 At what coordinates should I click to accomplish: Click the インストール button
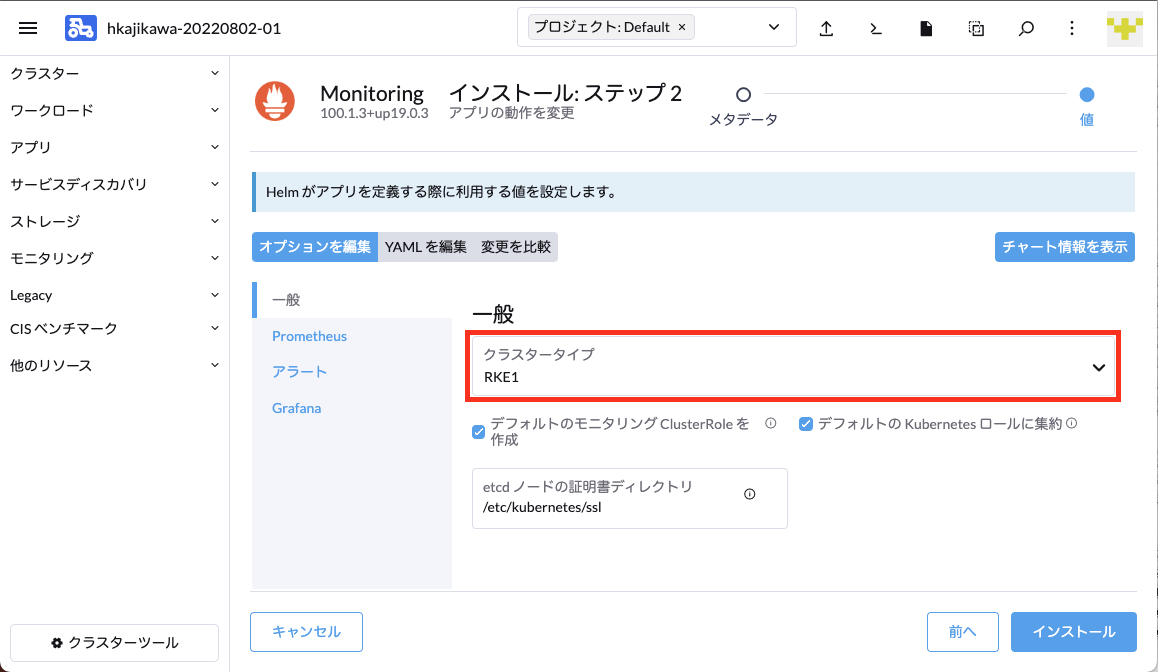[1073, 631]
